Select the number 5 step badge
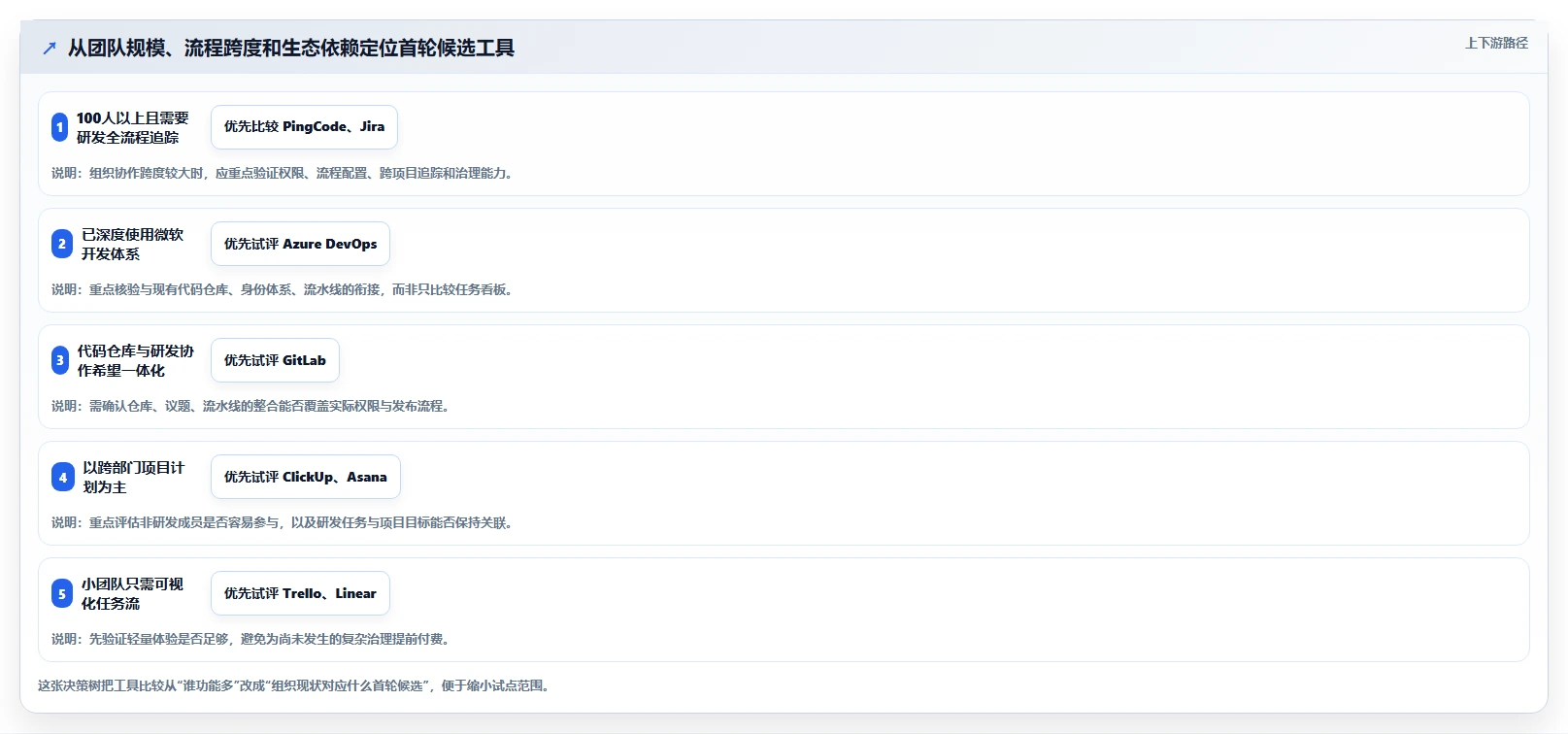Image resolution: width=1568 pixels, height=734 pixels. point(62,593)
